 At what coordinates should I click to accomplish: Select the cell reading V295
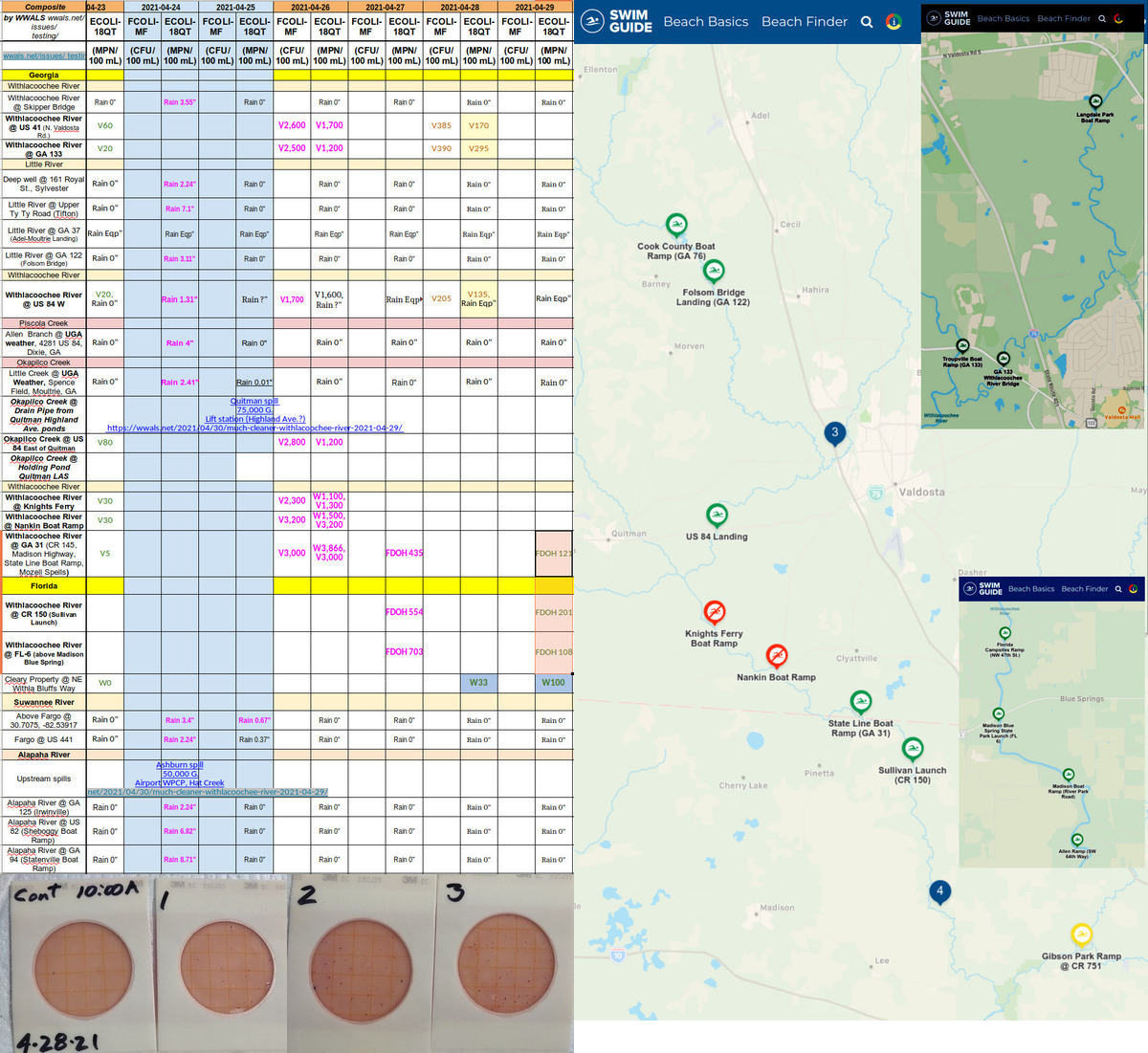click(478, 148)
